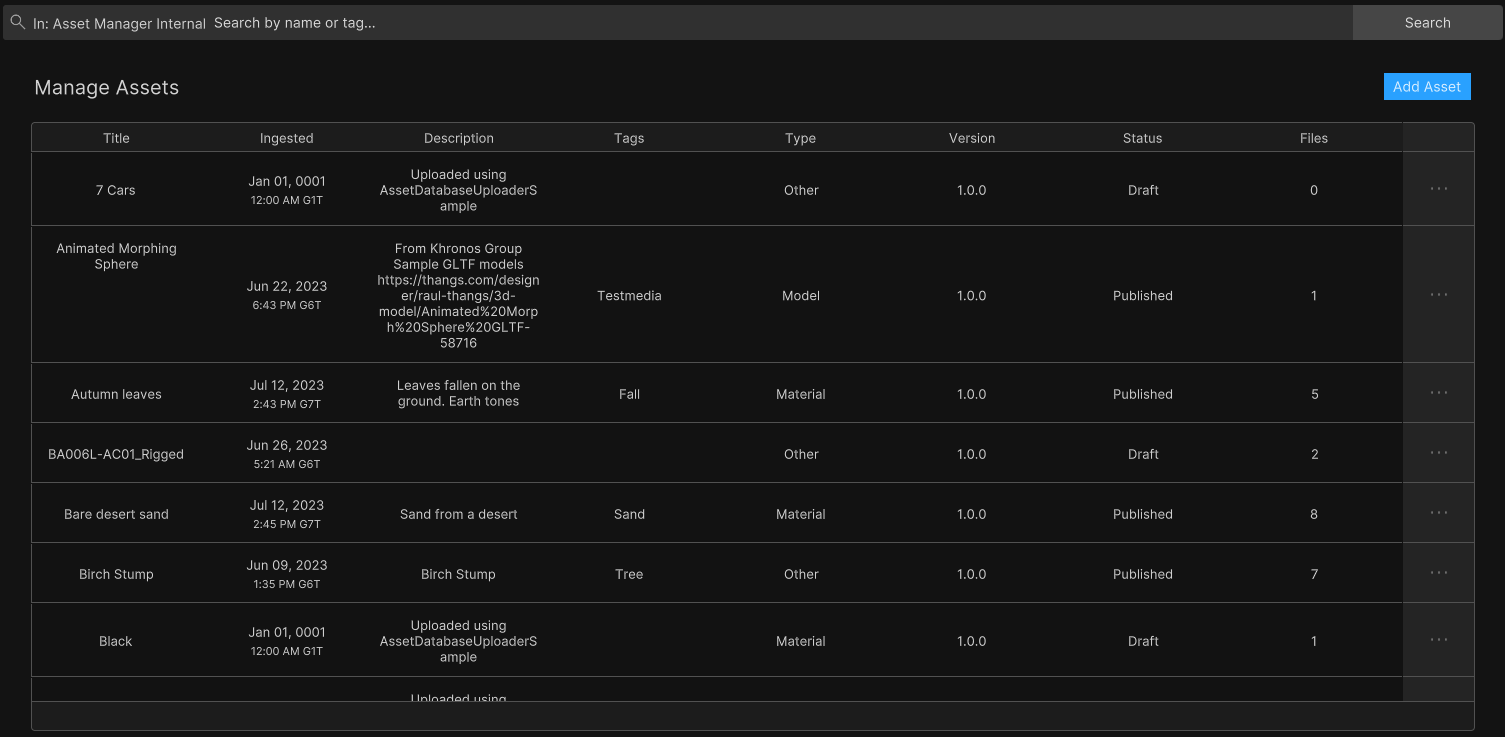Viewport: 1505px width, 737px height.
Task: Open the actions menu for BA006L-AC01_Rigged
Action: point(1438,453)
